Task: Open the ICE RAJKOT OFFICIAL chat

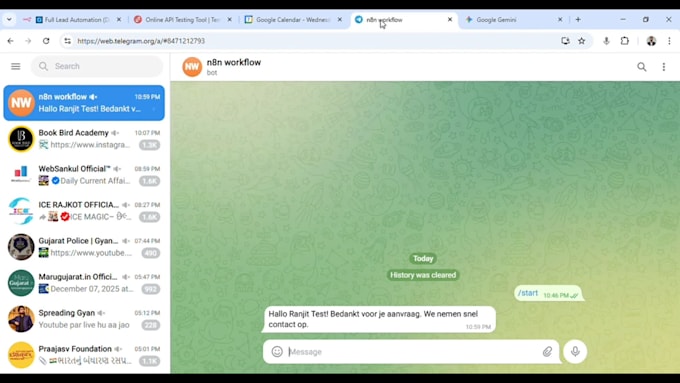Action: (x=84, y=211)
